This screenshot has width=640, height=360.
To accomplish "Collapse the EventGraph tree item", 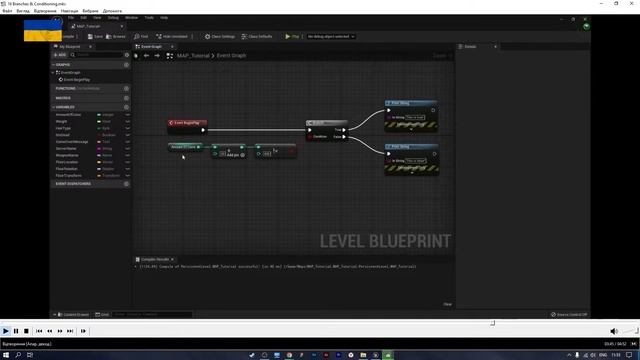I will tap(53, 73).
